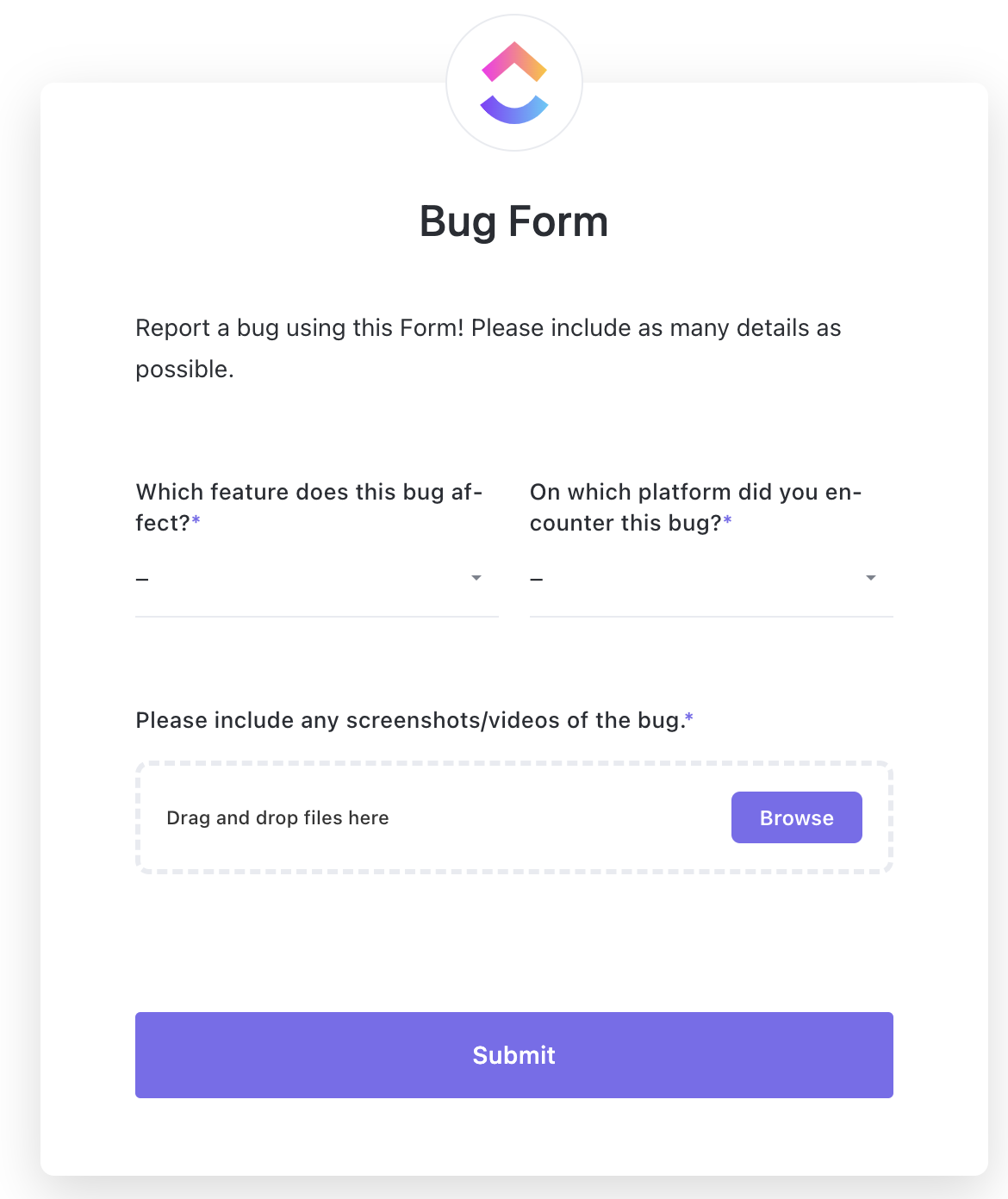Image resolution: width=1008 pixels, height=1199 pixels.
Task: Click the "Bug Form" heading
Action: pyautogui.click(x=514, y=221)
